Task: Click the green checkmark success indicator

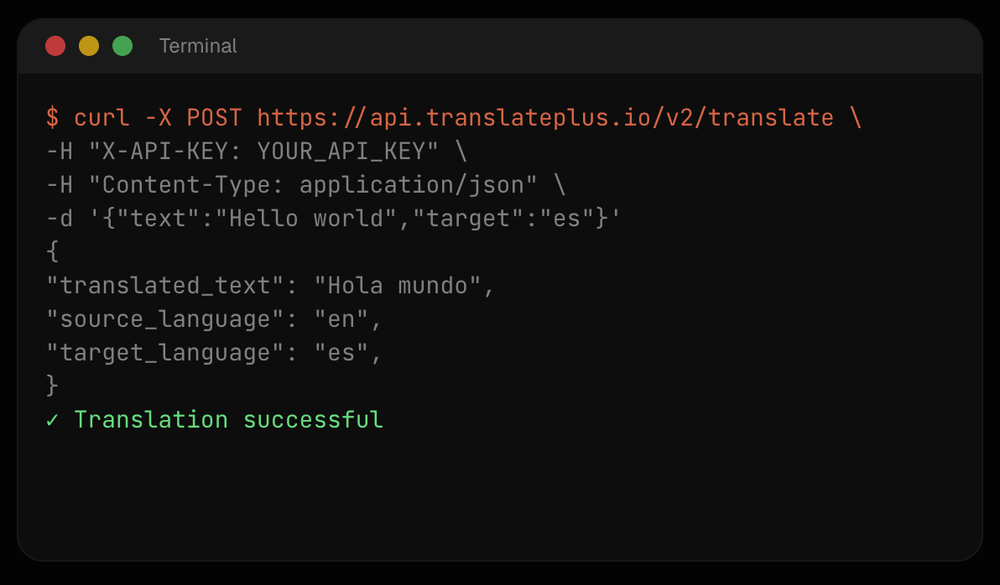Action: coord(52,419)
